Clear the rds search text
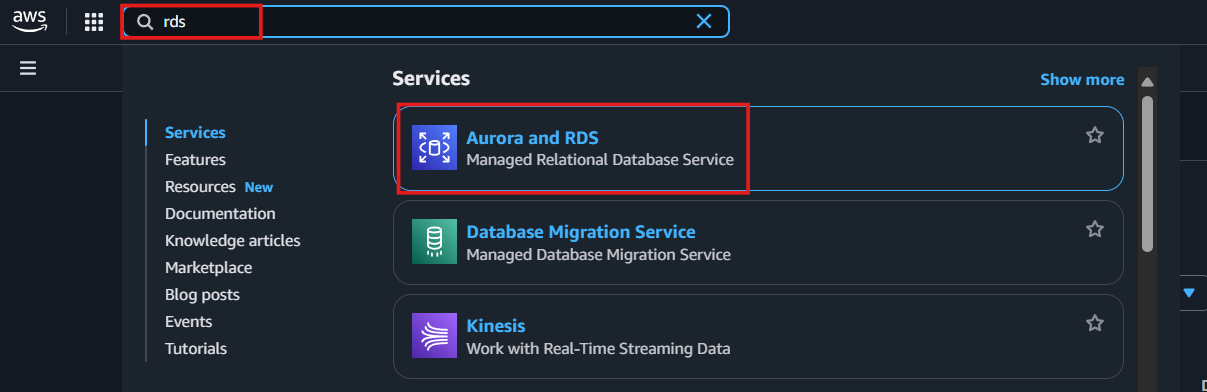The height and width of the screenshot is (392, 1207). 704,22
